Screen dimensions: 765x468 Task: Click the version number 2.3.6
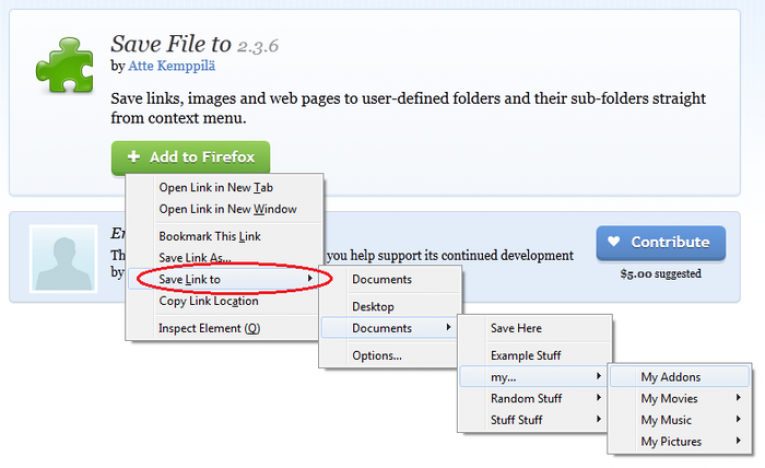pos(258,46)
